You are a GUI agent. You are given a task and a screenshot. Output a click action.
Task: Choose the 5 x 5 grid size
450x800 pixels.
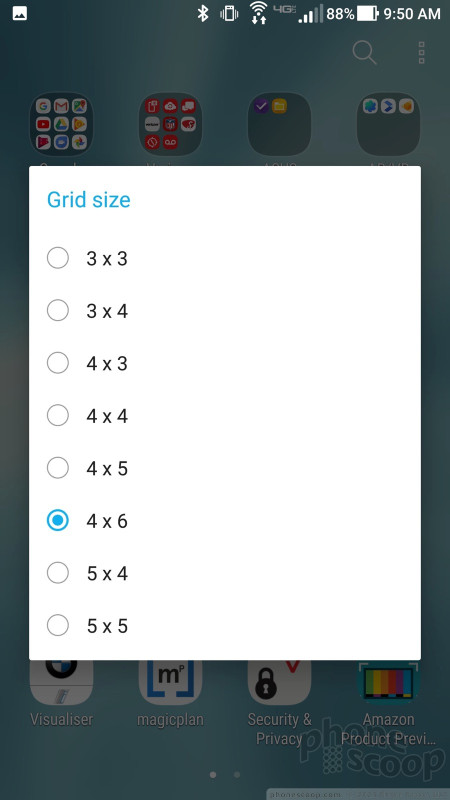[225, 626]
